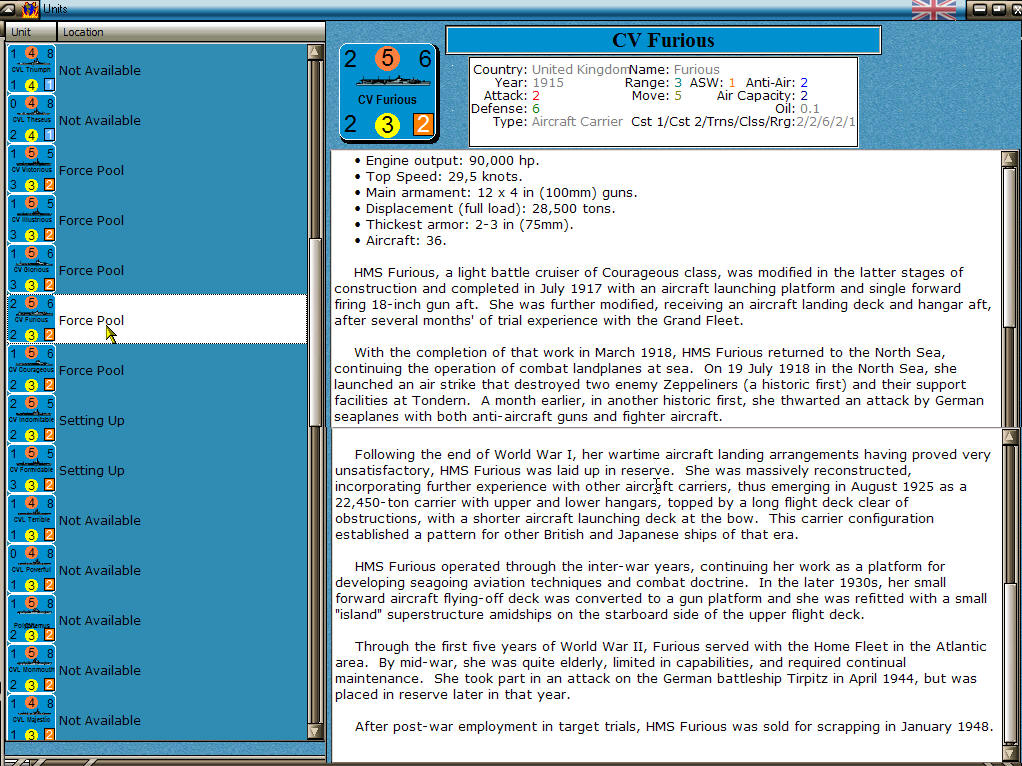
Task: Click the unit list scrollbar thumb
Action: click(x=315, y=332)
